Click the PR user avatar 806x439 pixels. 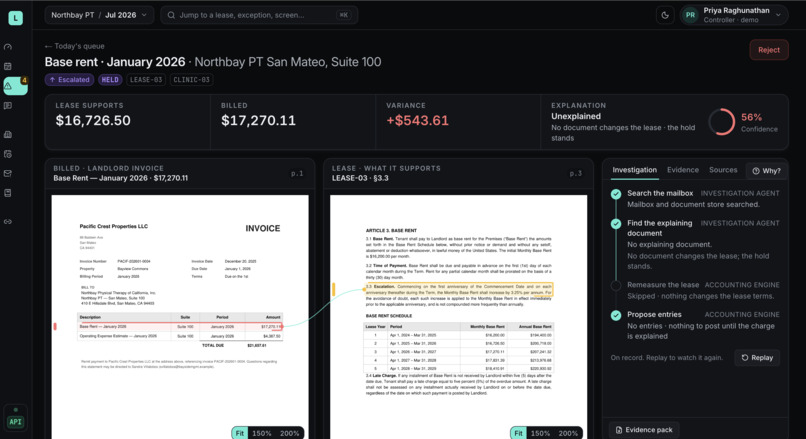click(x=690, y=15)
